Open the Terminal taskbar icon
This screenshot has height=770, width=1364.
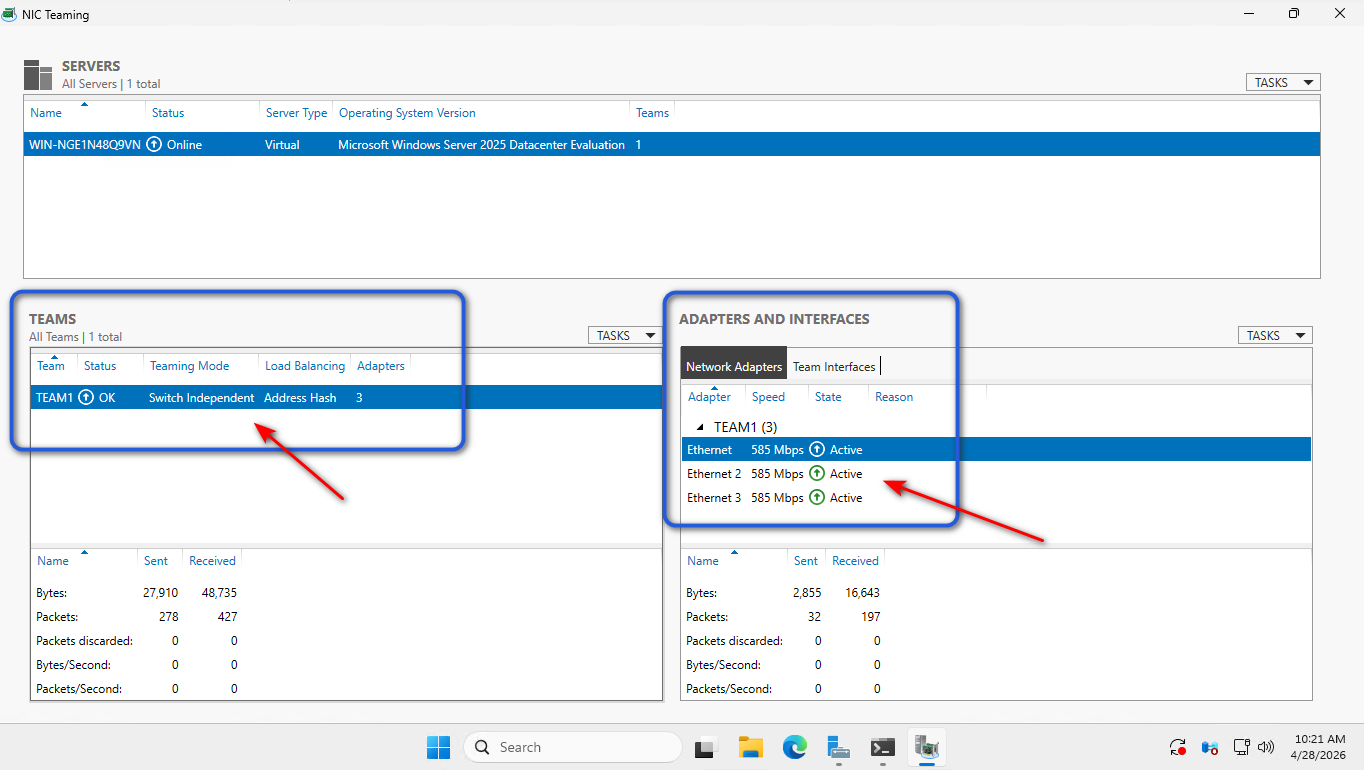882,747
